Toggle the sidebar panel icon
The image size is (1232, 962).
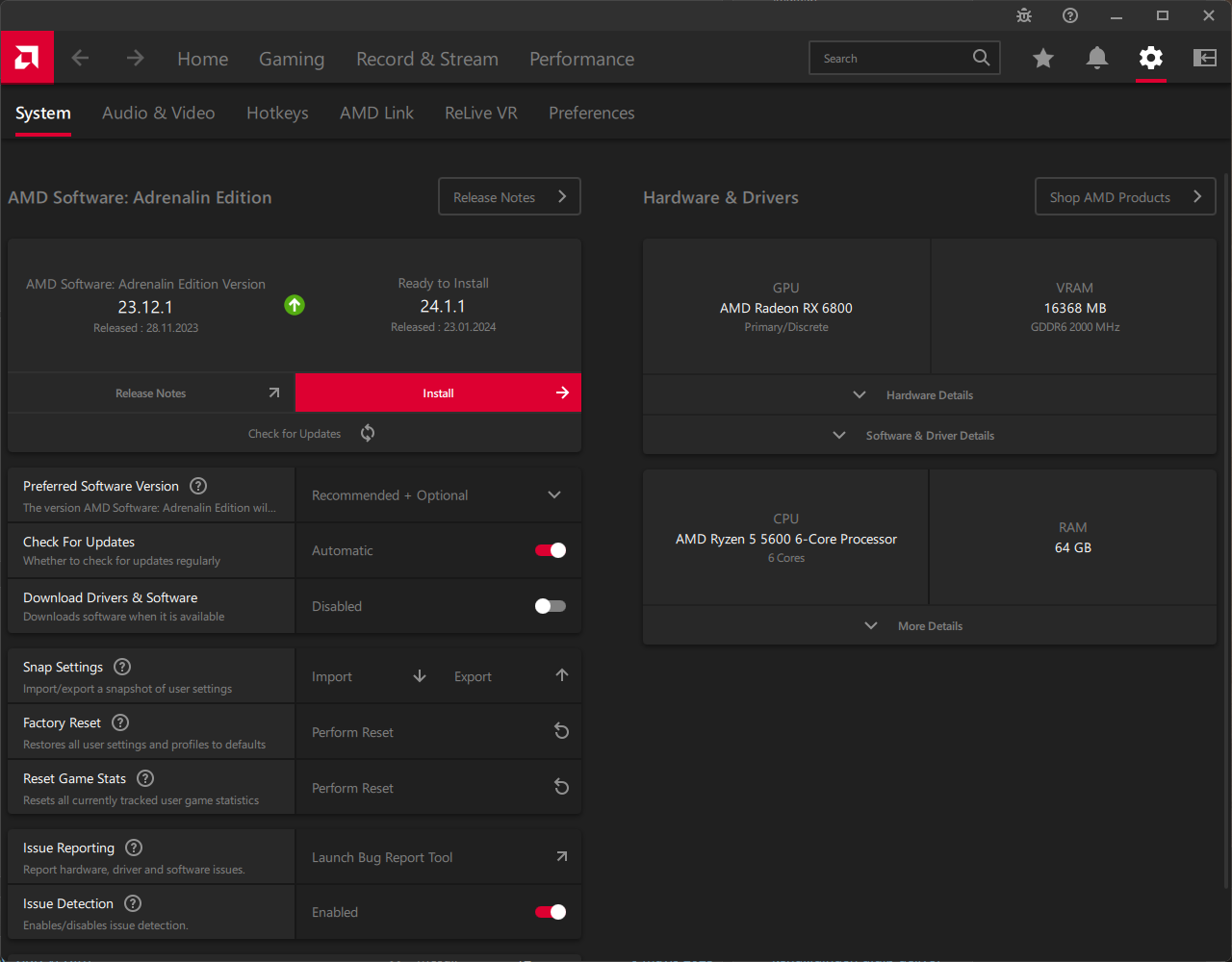tap(1205, 59)
